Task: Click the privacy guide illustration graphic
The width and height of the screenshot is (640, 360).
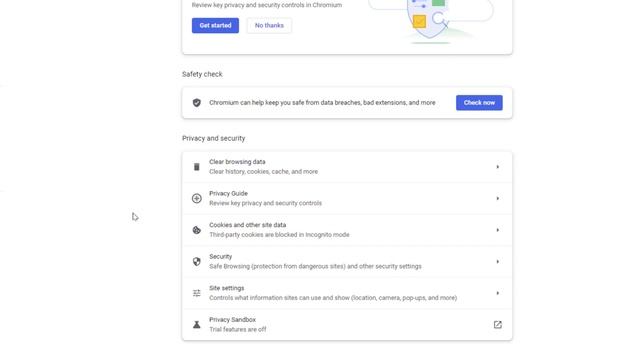Action: (431, 21)
